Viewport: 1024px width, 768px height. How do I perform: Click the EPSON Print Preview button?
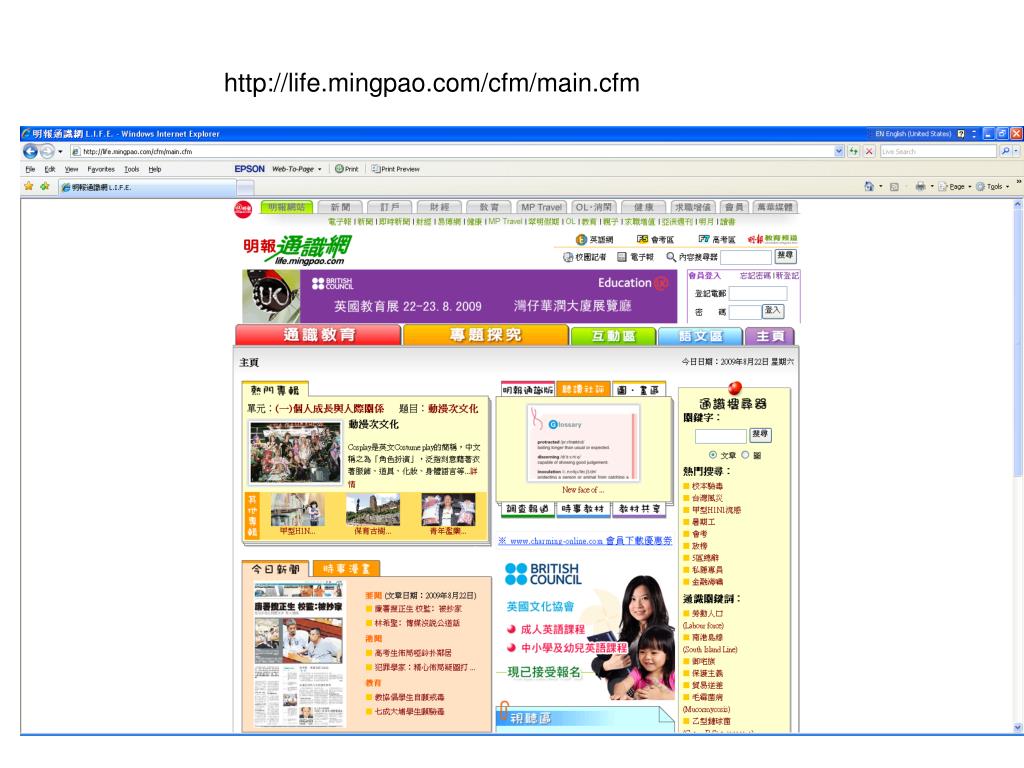point(395,169)
